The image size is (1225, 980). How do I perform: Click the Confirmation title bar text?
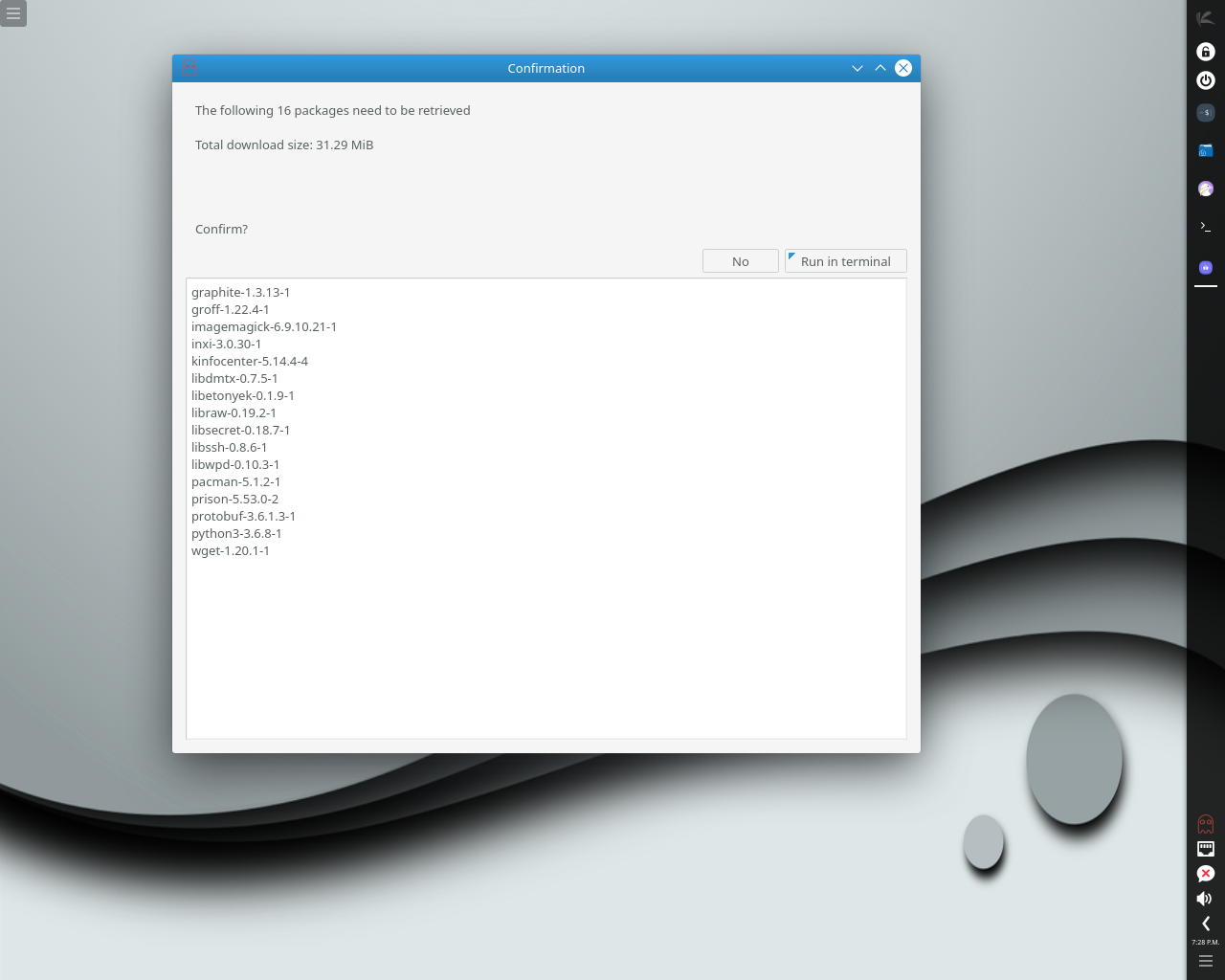[x=546, y=69]
